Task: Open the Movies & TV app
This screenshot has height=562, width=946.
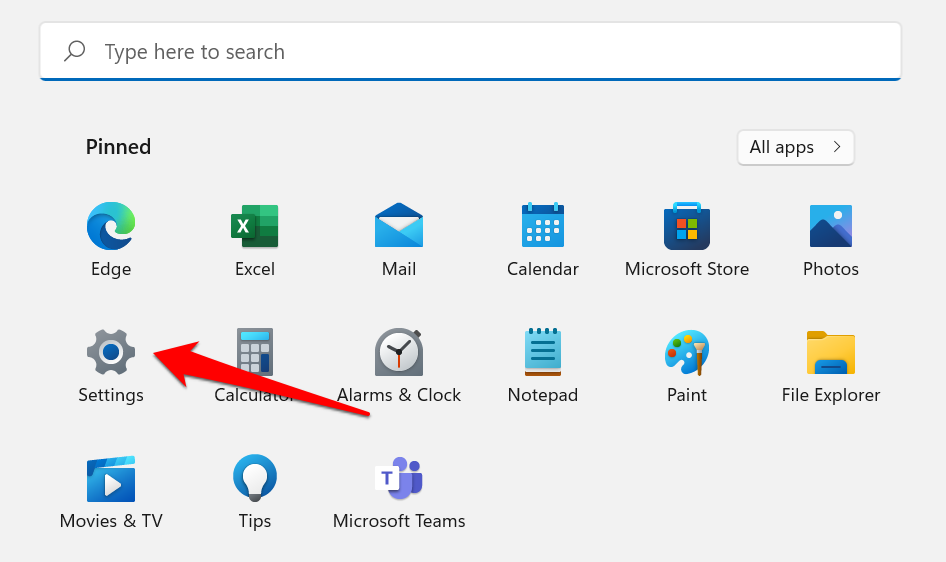Action: pos(111,479)
